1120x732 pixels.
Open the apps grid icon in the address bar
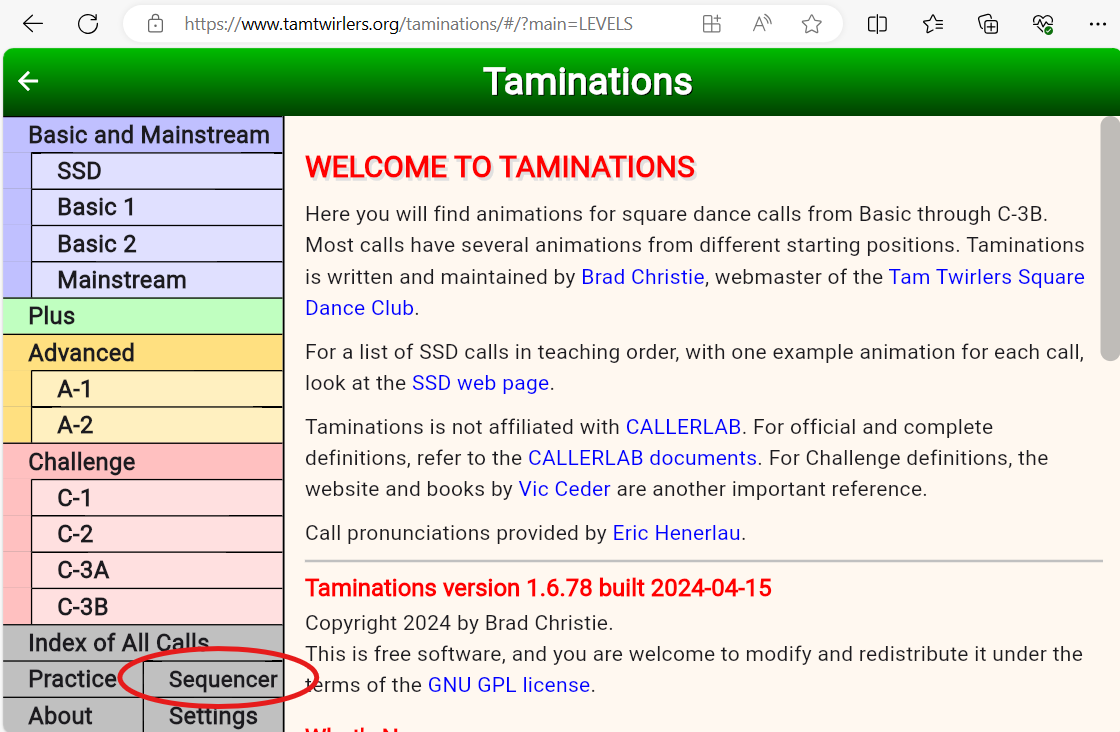pyautogui.click(x=711, y=24)
